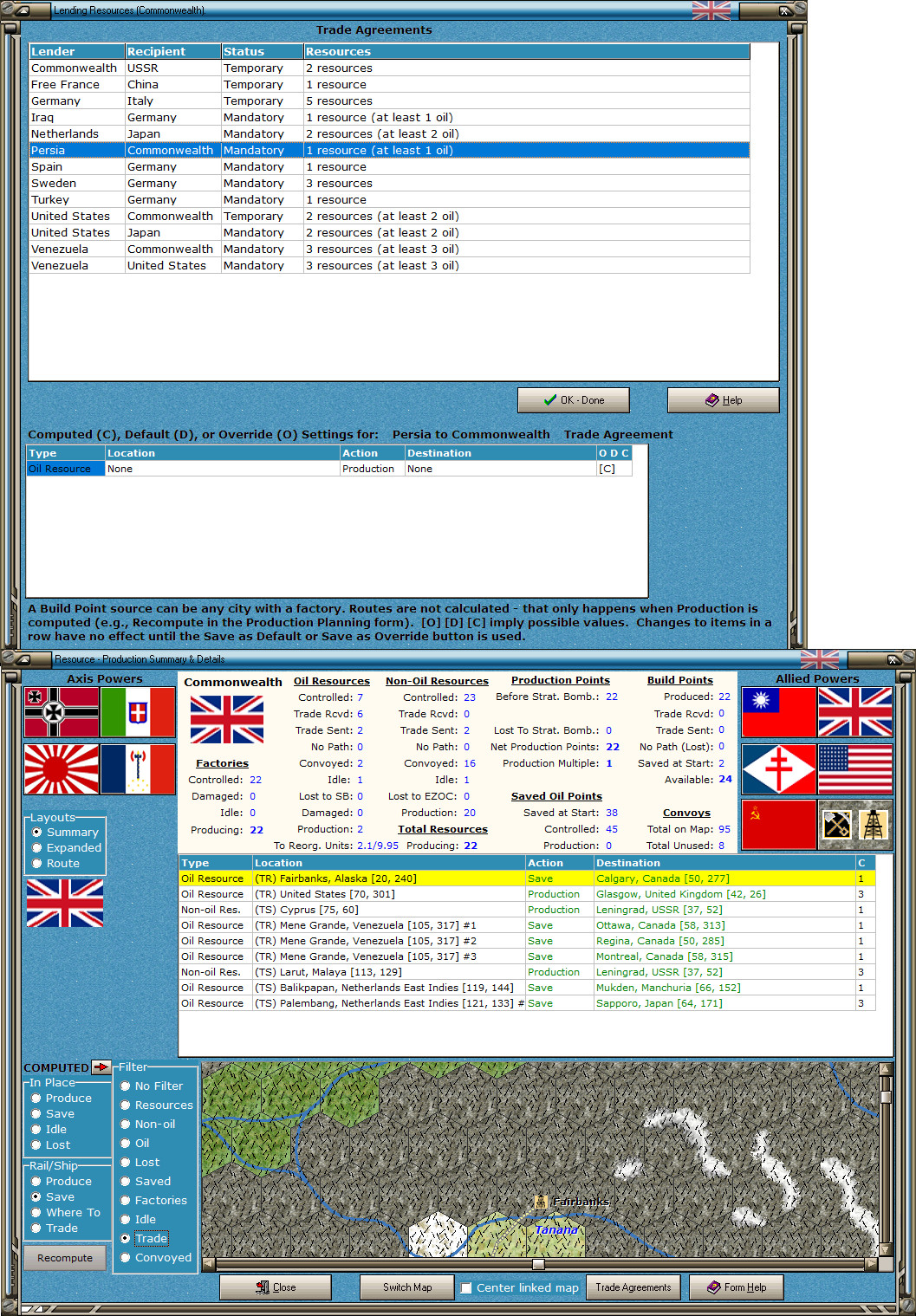Select the Union Jack in Allied Powers panel
This screenshot has width=916, height=1316.
[855, 712]
